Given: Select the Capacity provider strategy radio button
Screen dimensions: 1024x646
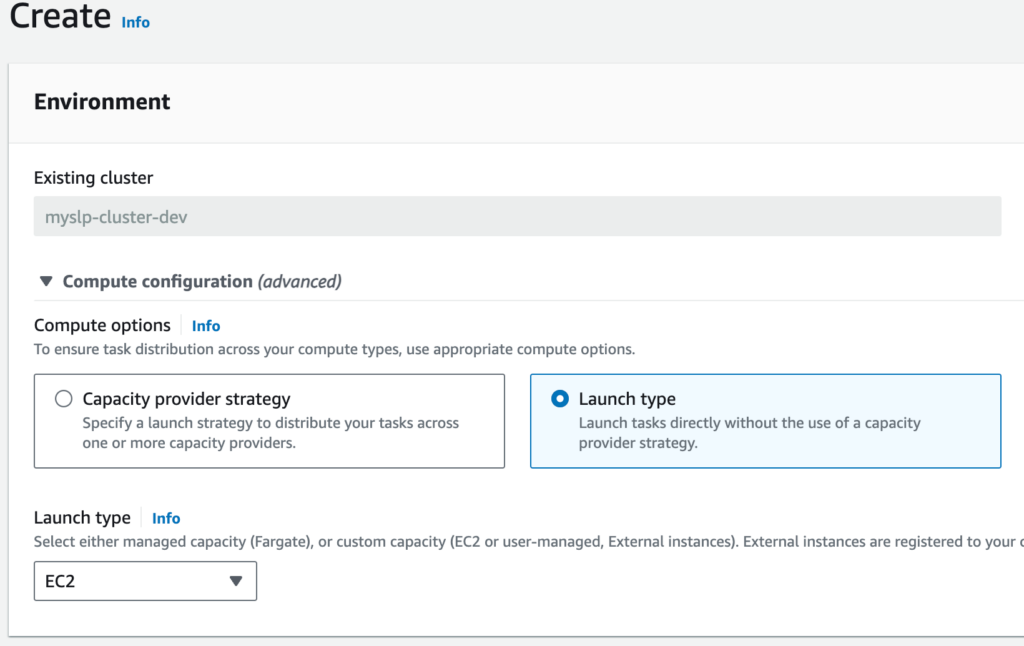Looking at the screenshot, I should tap(64, 399).
